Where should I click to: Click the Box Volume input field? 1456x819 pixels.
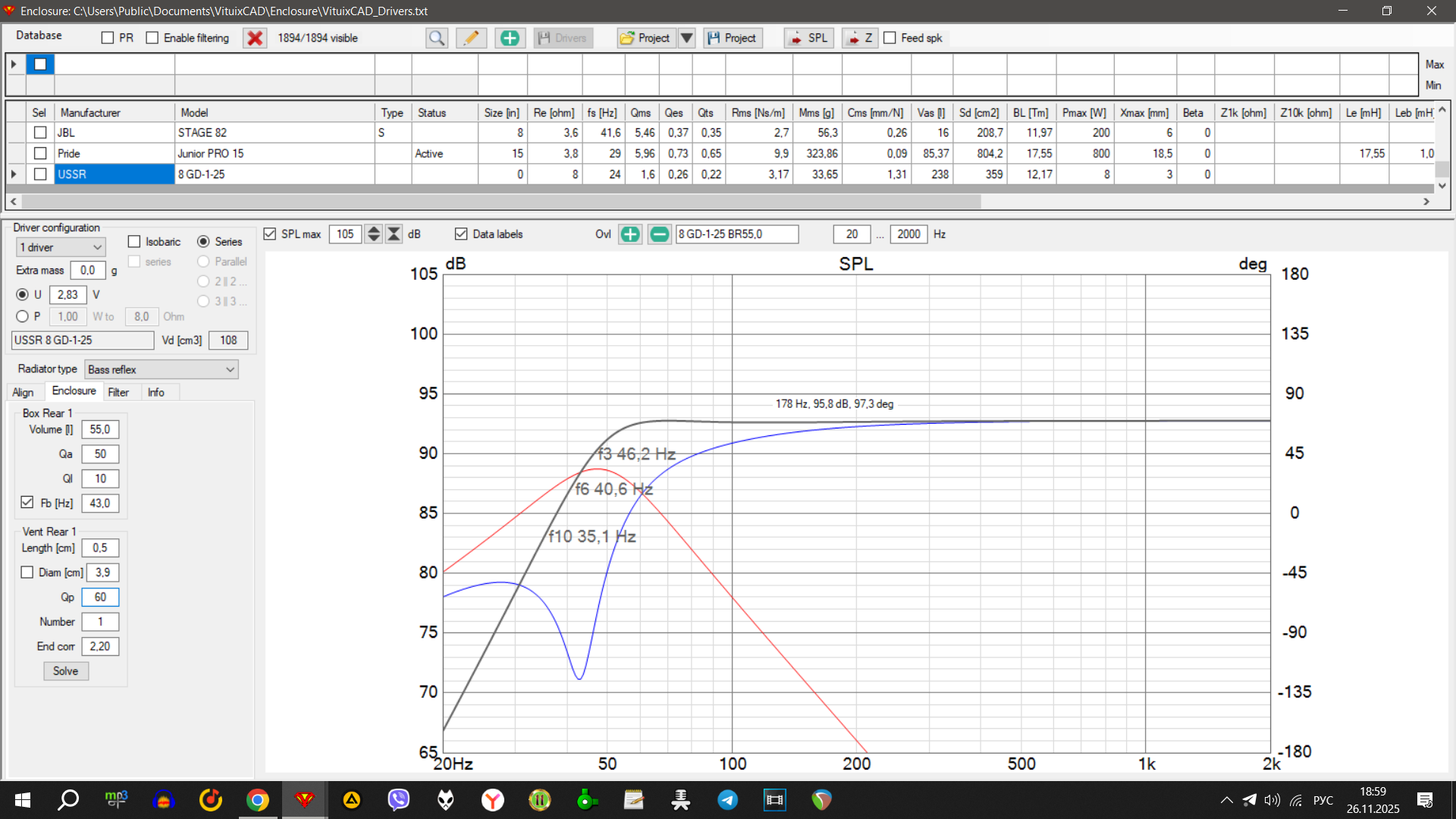[99, 430]
